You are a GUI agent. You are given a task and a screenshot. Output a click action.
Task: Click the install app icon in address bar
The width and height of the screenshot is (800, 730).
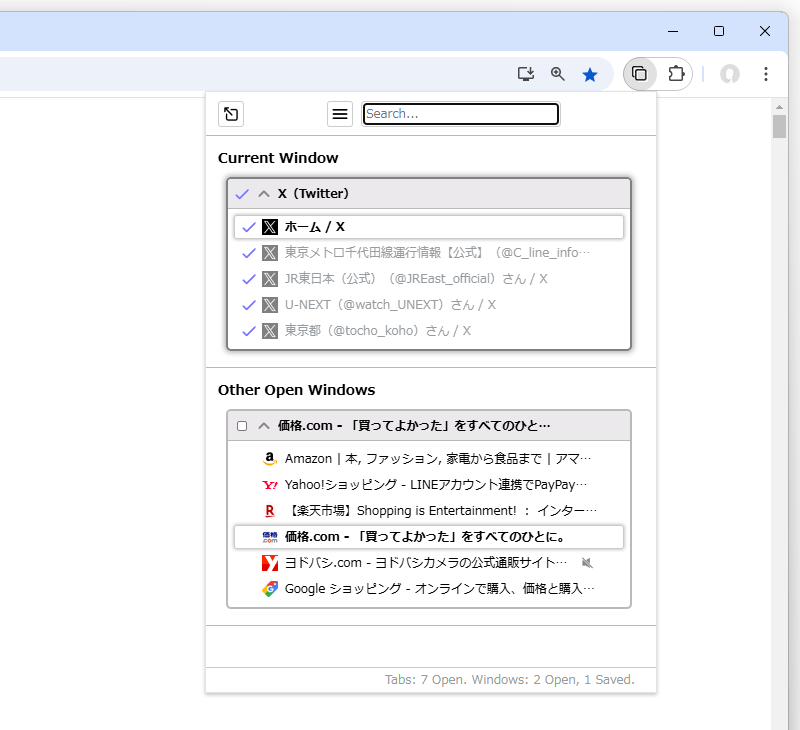click(x=526, y=74)
